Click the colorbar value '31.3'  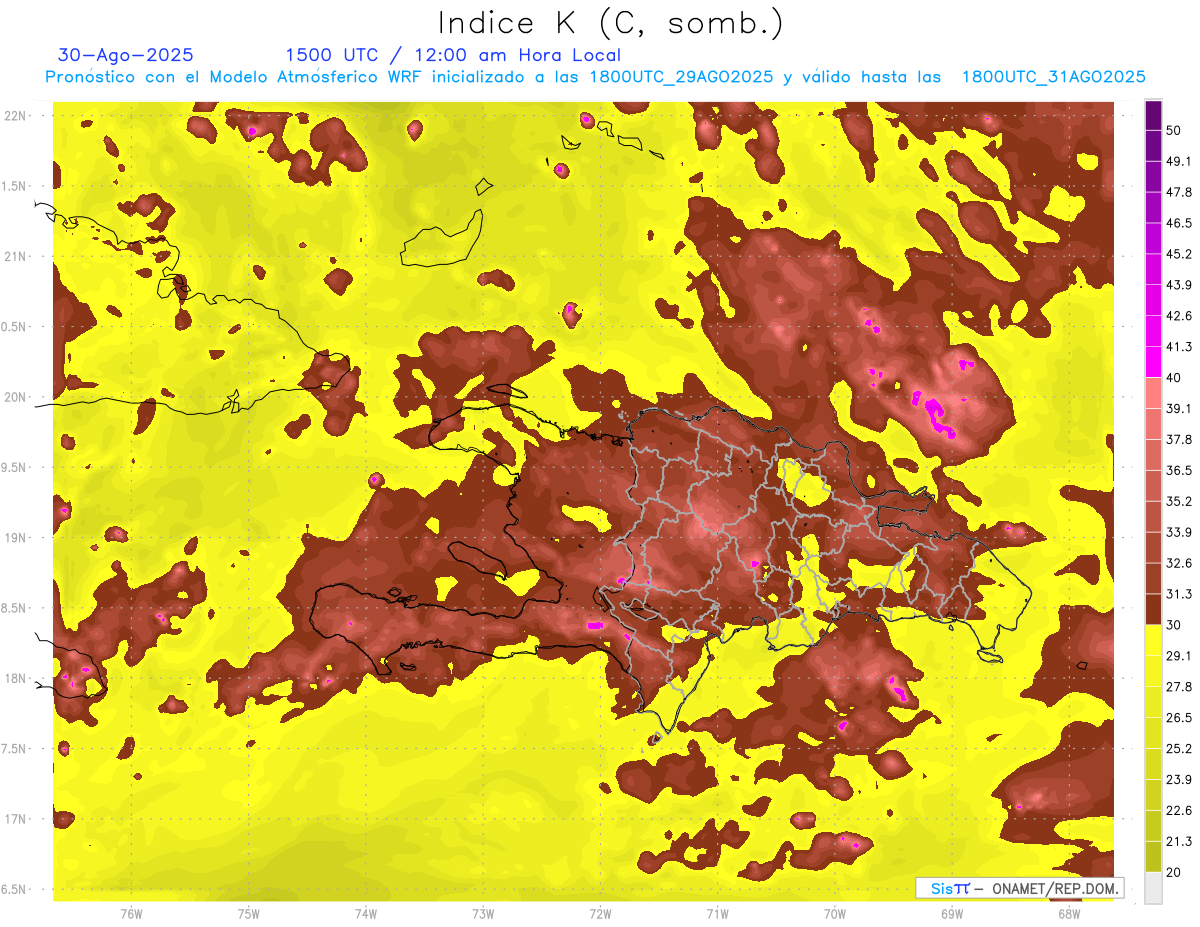pyautogui.click(x=1179, y=594)
